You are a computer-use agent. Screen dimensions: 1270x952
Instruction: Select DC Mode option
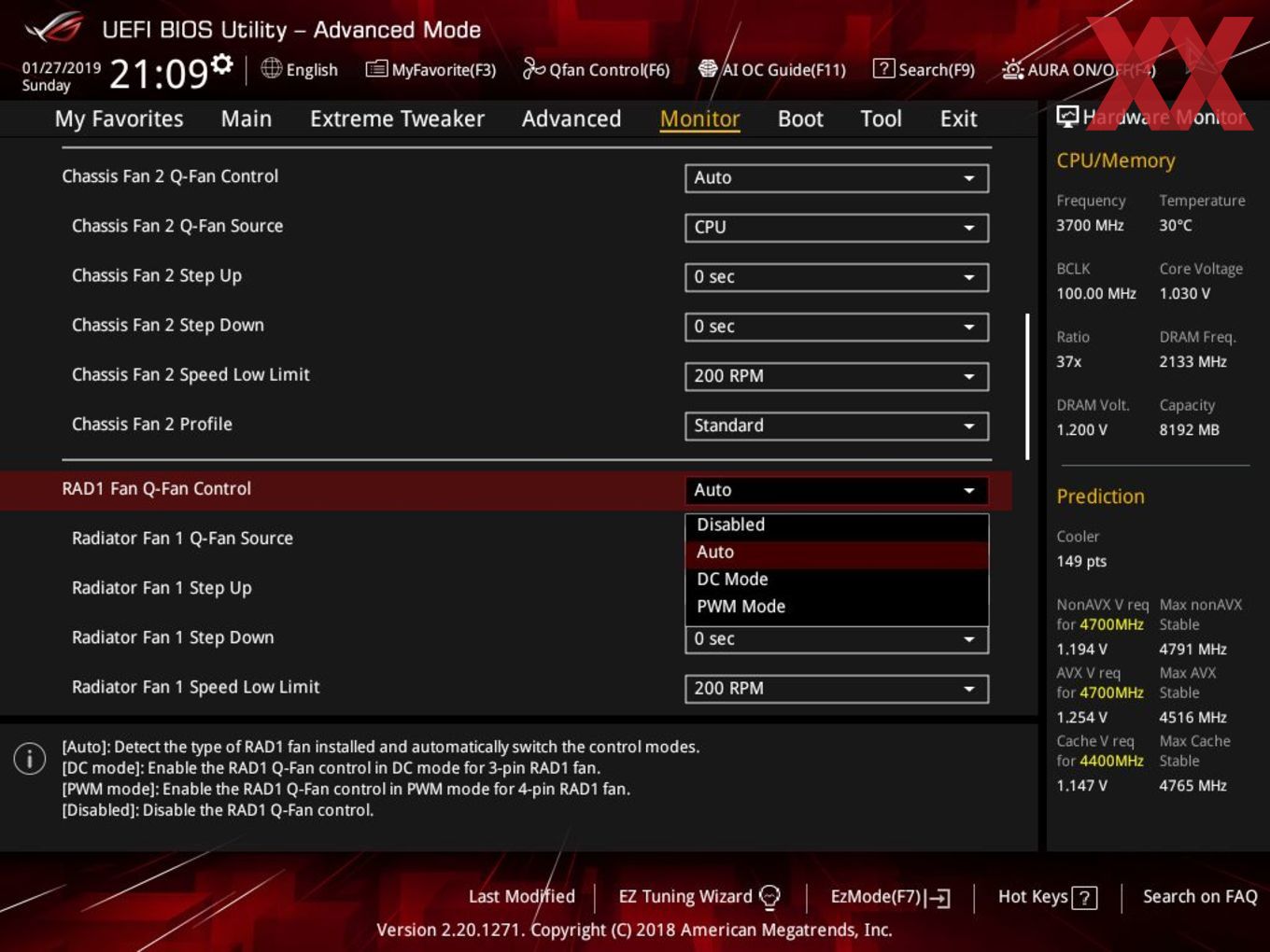(x=837, y=579)
